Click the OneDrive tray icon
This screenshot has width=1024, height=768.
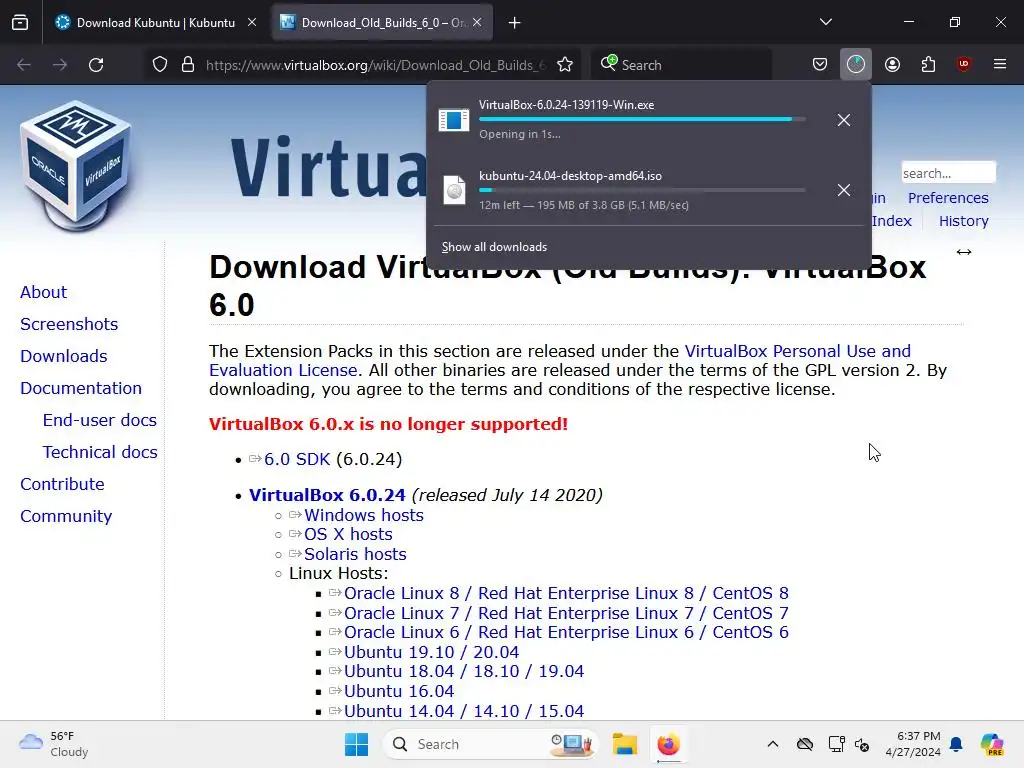click(x=805, y=744)
